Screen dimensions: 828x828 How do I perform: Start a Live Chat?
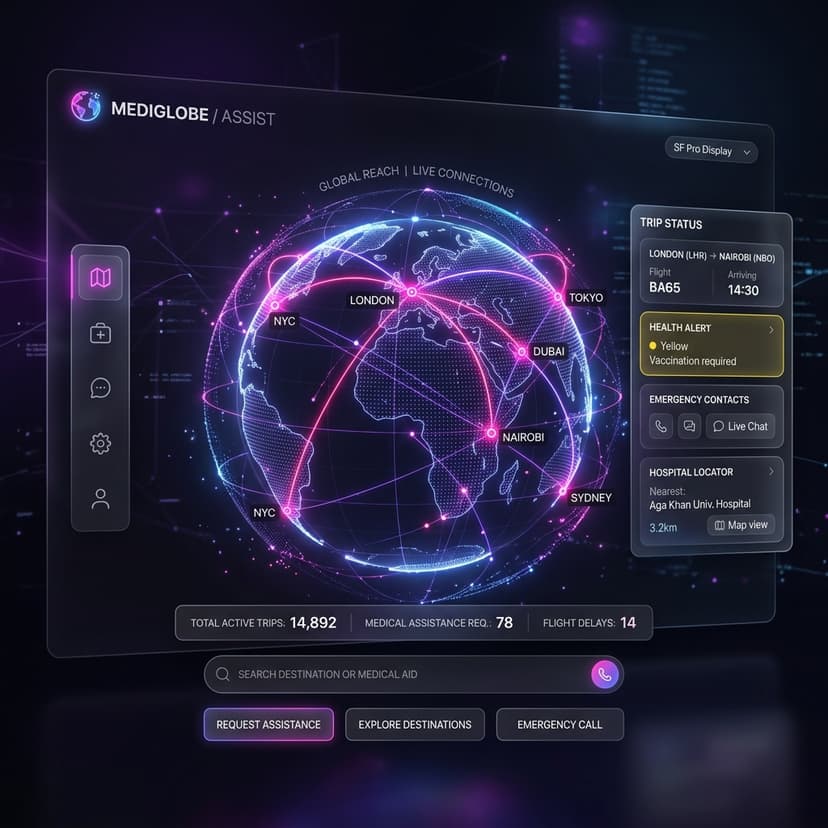click(740, 426)
